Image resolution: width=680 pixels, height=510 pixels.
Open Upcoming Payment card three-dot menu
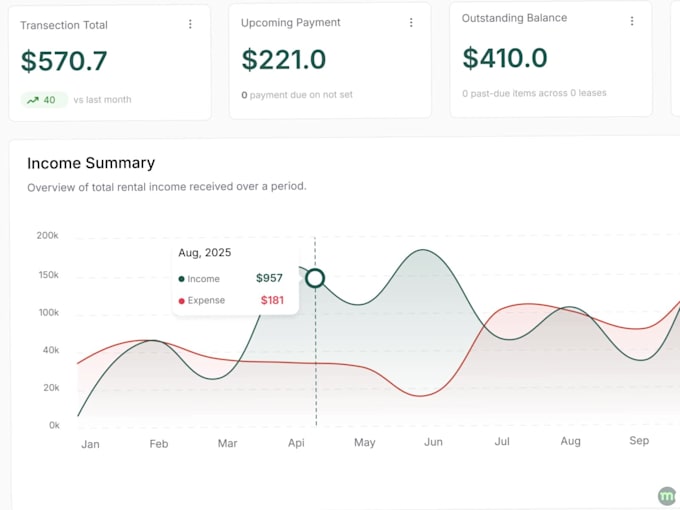(411, 23)
